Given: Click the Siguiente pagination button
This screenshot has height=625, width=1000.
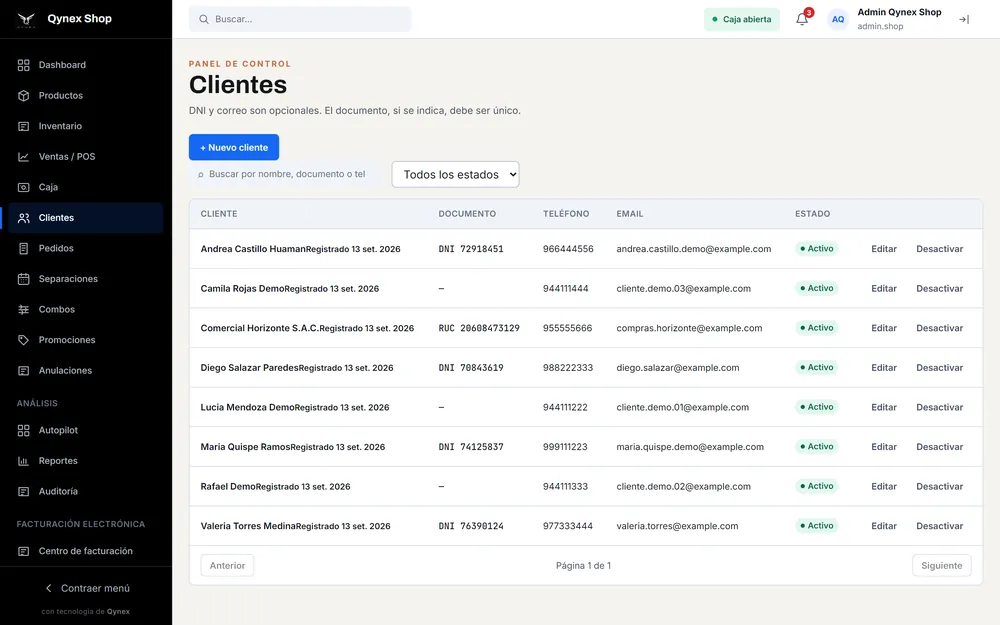Looking at the screenshot, I should (941, 566).
